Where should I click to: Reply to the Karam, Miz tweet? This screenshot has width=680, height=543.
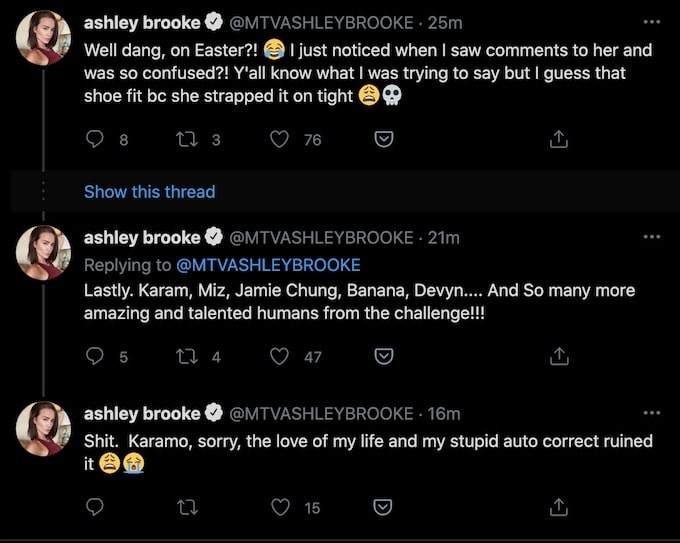(96, 356)
